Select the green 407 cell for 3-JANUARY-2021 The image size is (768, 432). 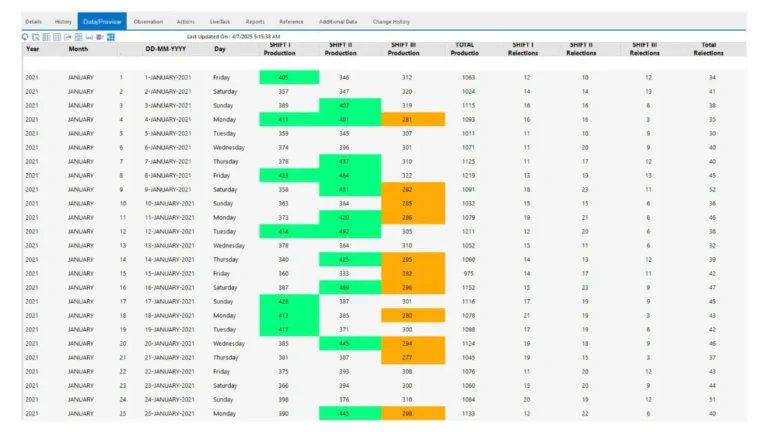pos(350,105)
